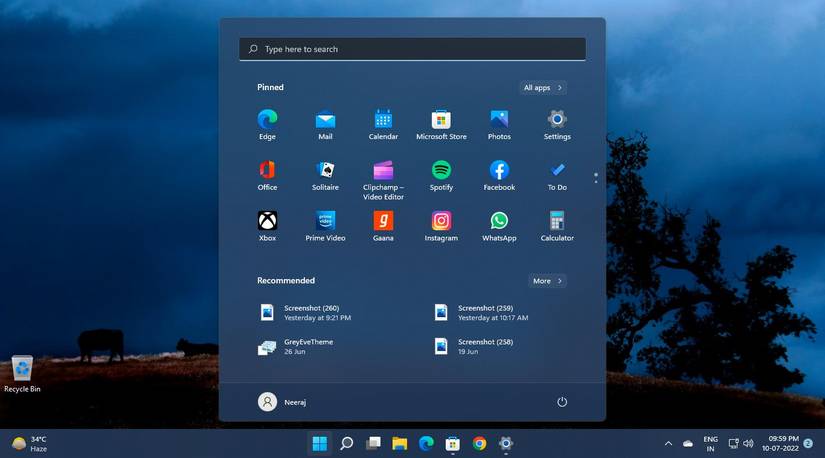Viewport: 825px width, 458px height.
Task: Open the notification count badge in tray
Action: [808, 444]
